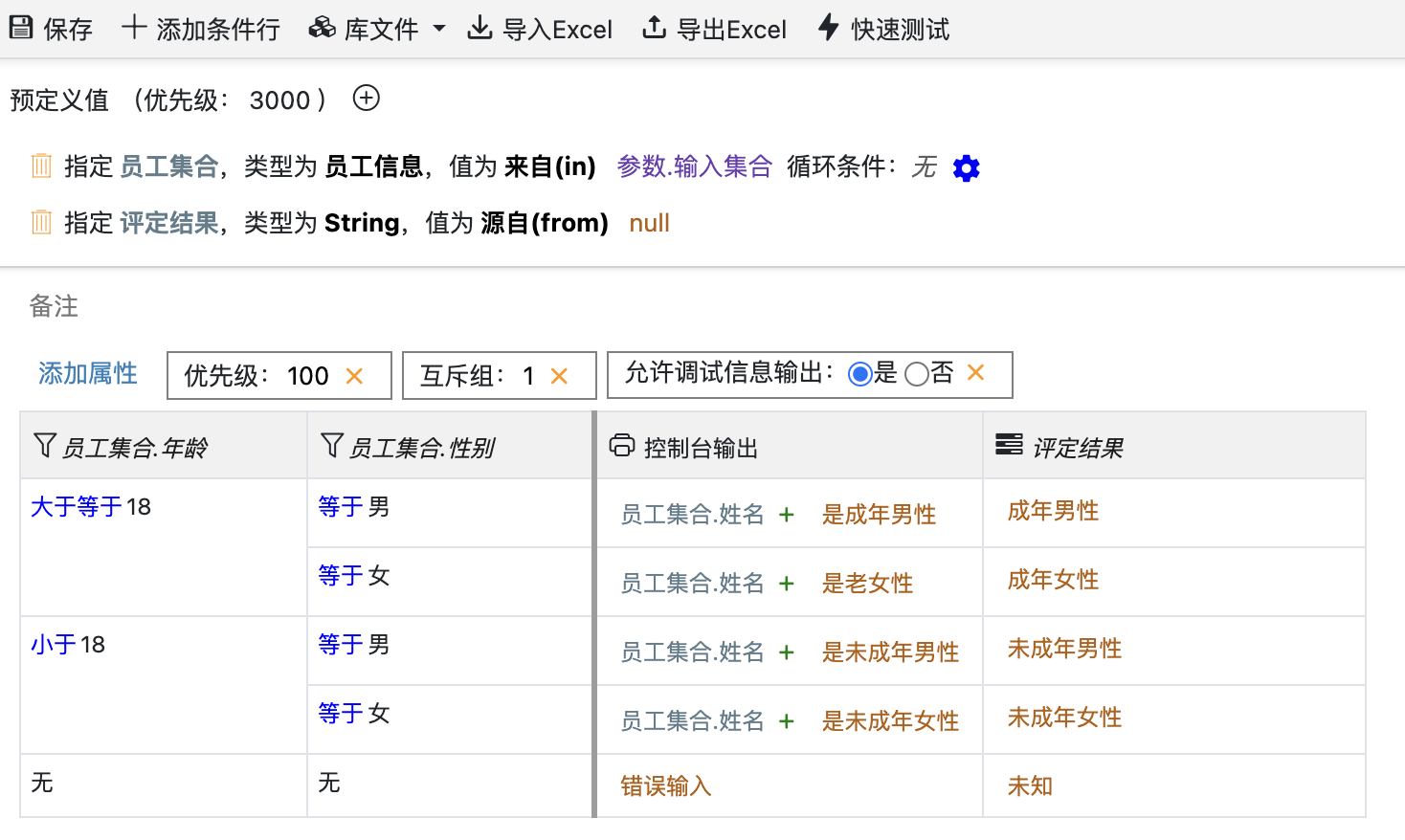Click 导入Excel in the toolbar

point(540,29)
